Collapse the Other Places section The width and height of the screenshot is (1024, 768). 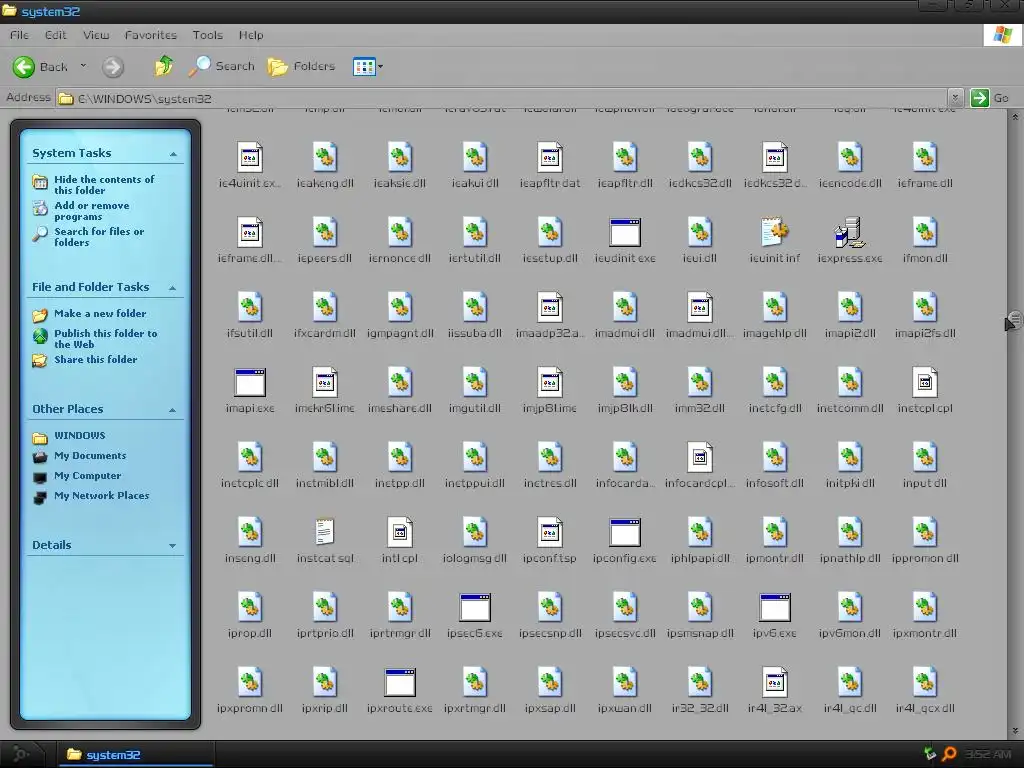(172, 409)
